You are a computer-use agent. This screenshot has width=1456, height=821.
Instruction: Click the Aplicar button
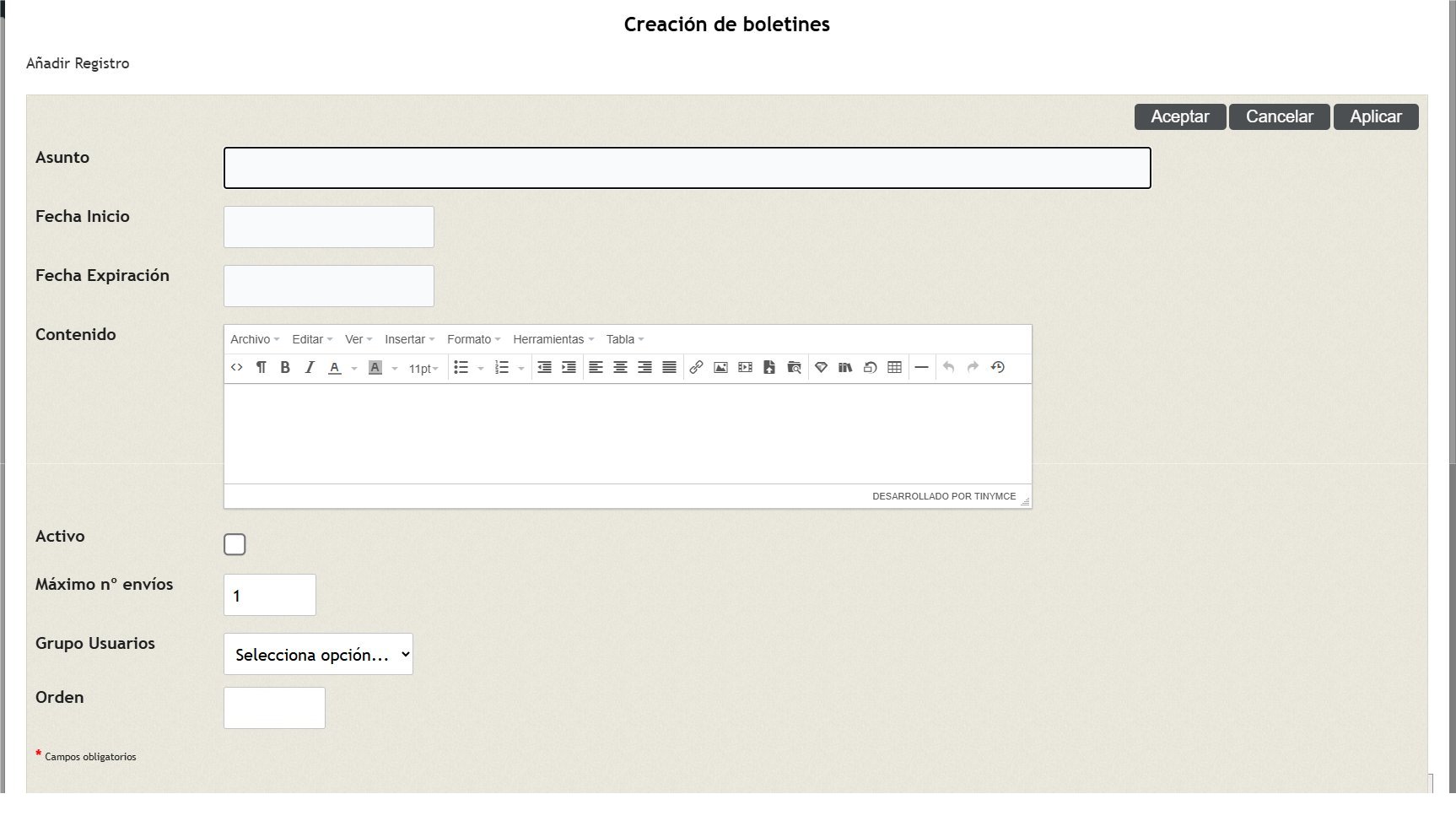[1376, 116]
